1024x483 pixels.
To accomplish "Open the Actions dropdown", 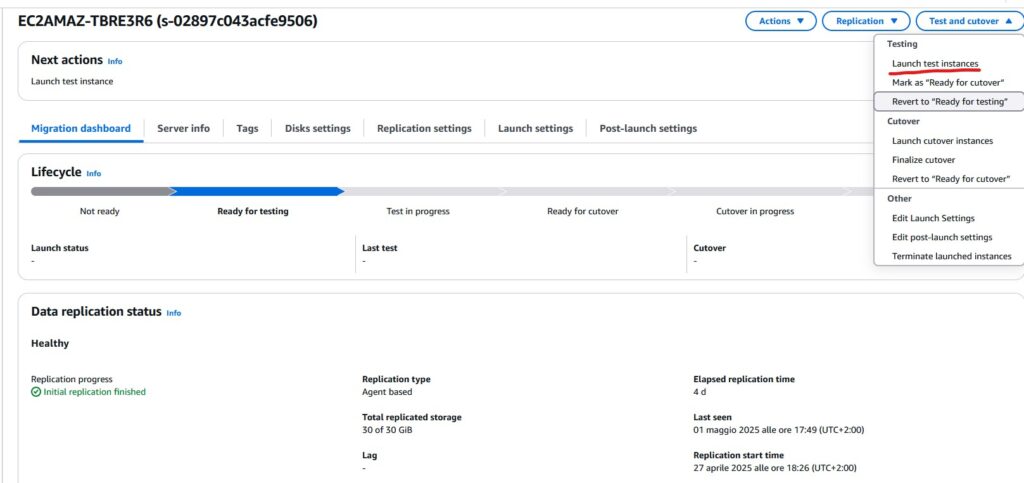I will (781, 21).
